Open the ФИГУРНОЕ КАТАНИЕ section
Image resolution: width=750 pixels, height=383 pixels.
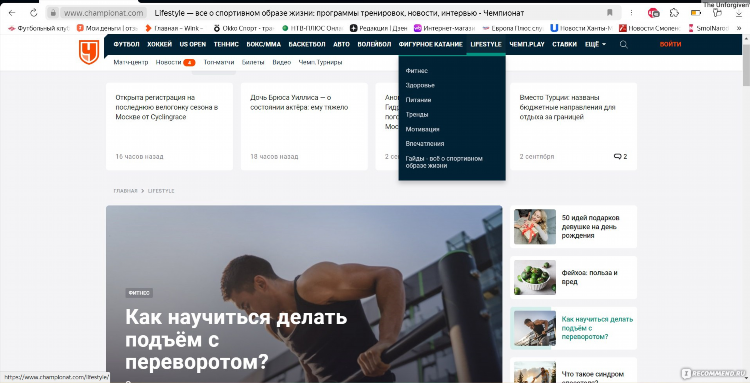(x=430, y=44)
